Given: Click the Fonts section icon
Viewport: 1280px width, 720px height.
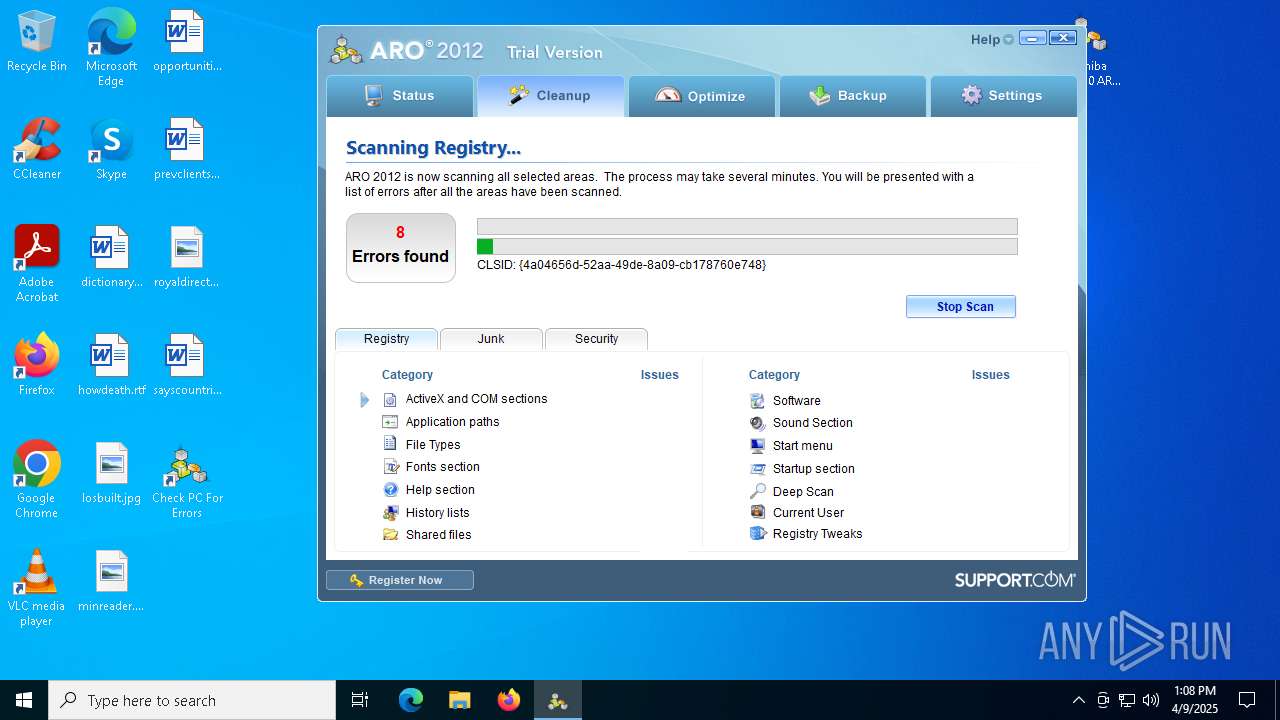Looking at the screenshot, I should pos(391,467).
